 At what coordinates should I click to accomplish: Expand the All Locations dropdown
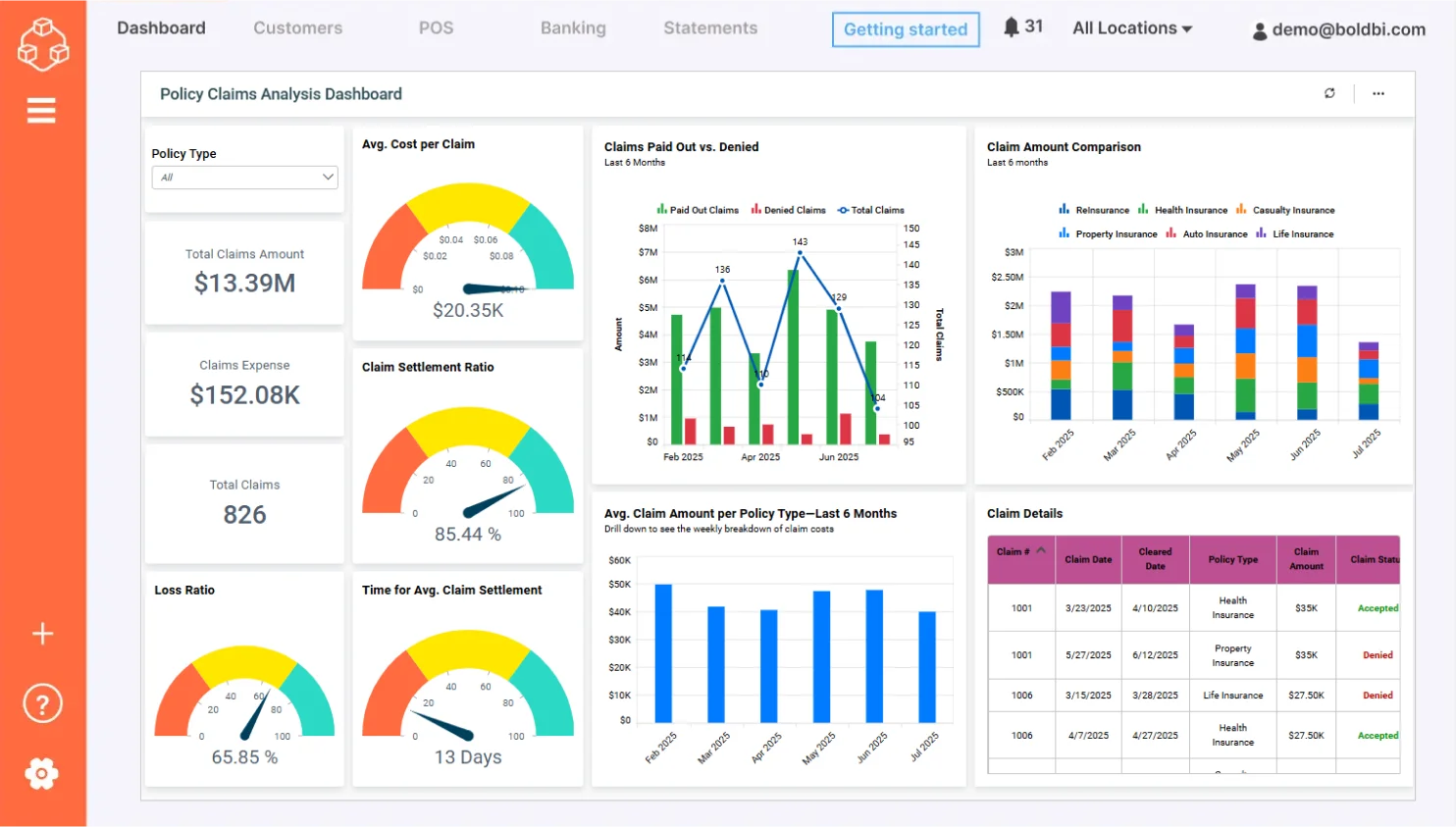pos(1130,28)
